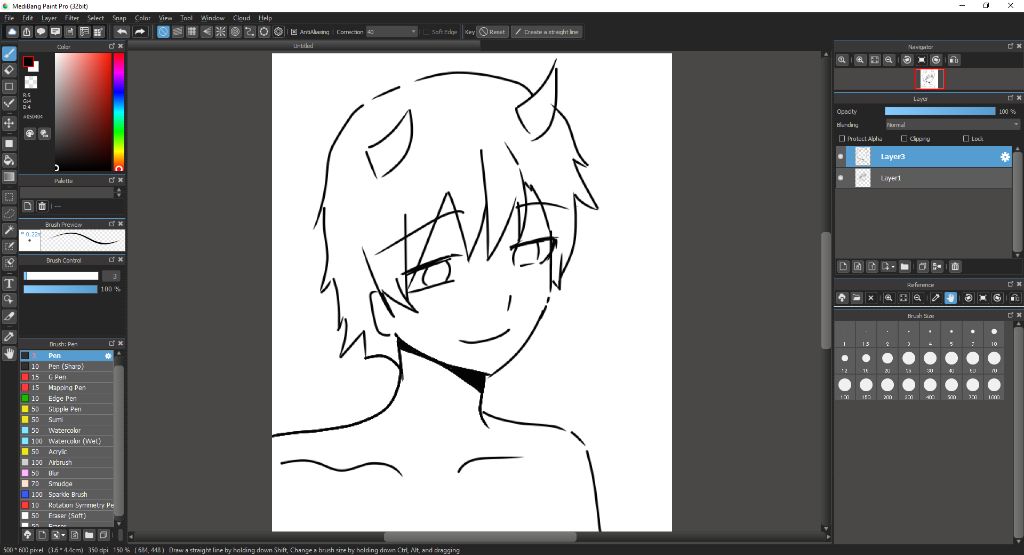Click Navigator zoom in icon

pyautogui.click(x=860, y=59)
